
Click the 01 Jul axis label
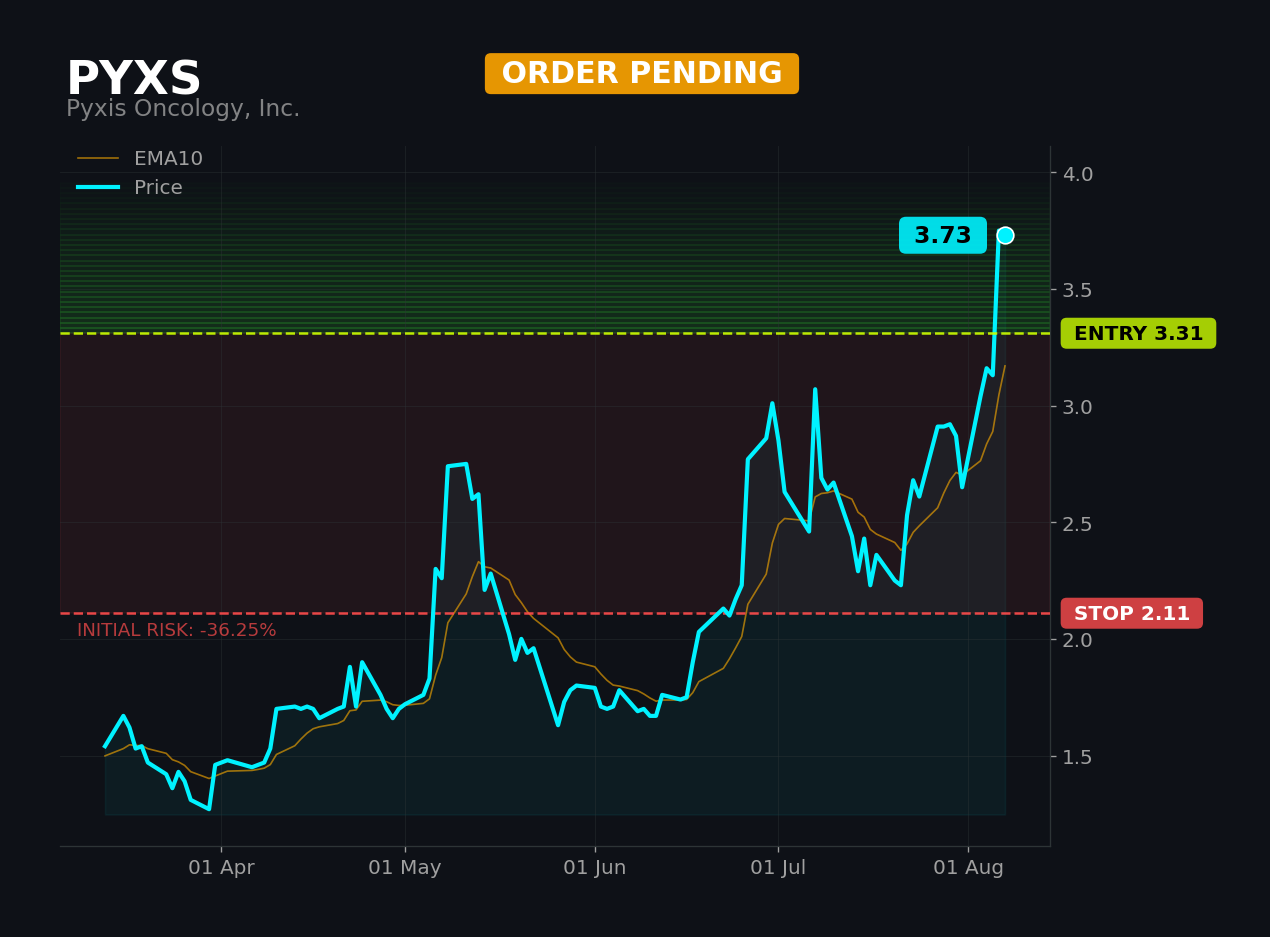click(x=778, y=868)
